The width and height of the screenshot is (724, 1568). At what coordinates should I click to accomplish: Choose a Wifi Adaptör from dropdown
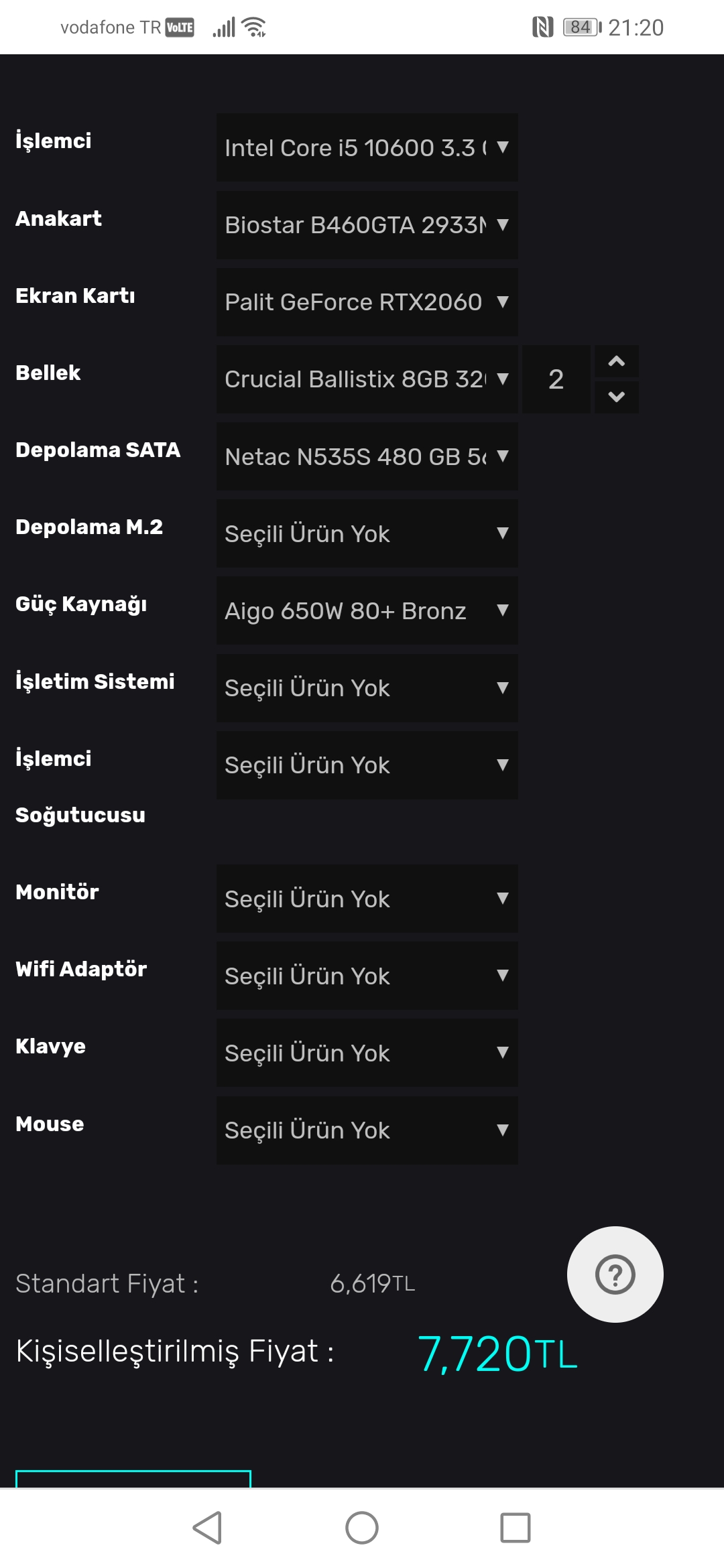click(x=367, y=976)
